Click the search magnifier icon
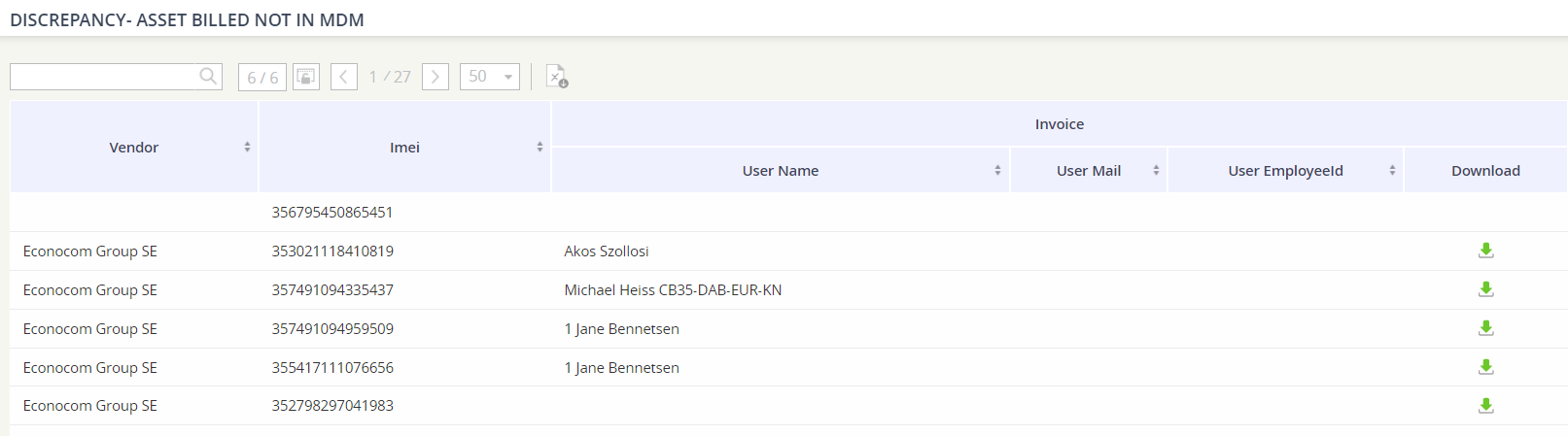Screen dimensions: 1568x436 [207, 76]
